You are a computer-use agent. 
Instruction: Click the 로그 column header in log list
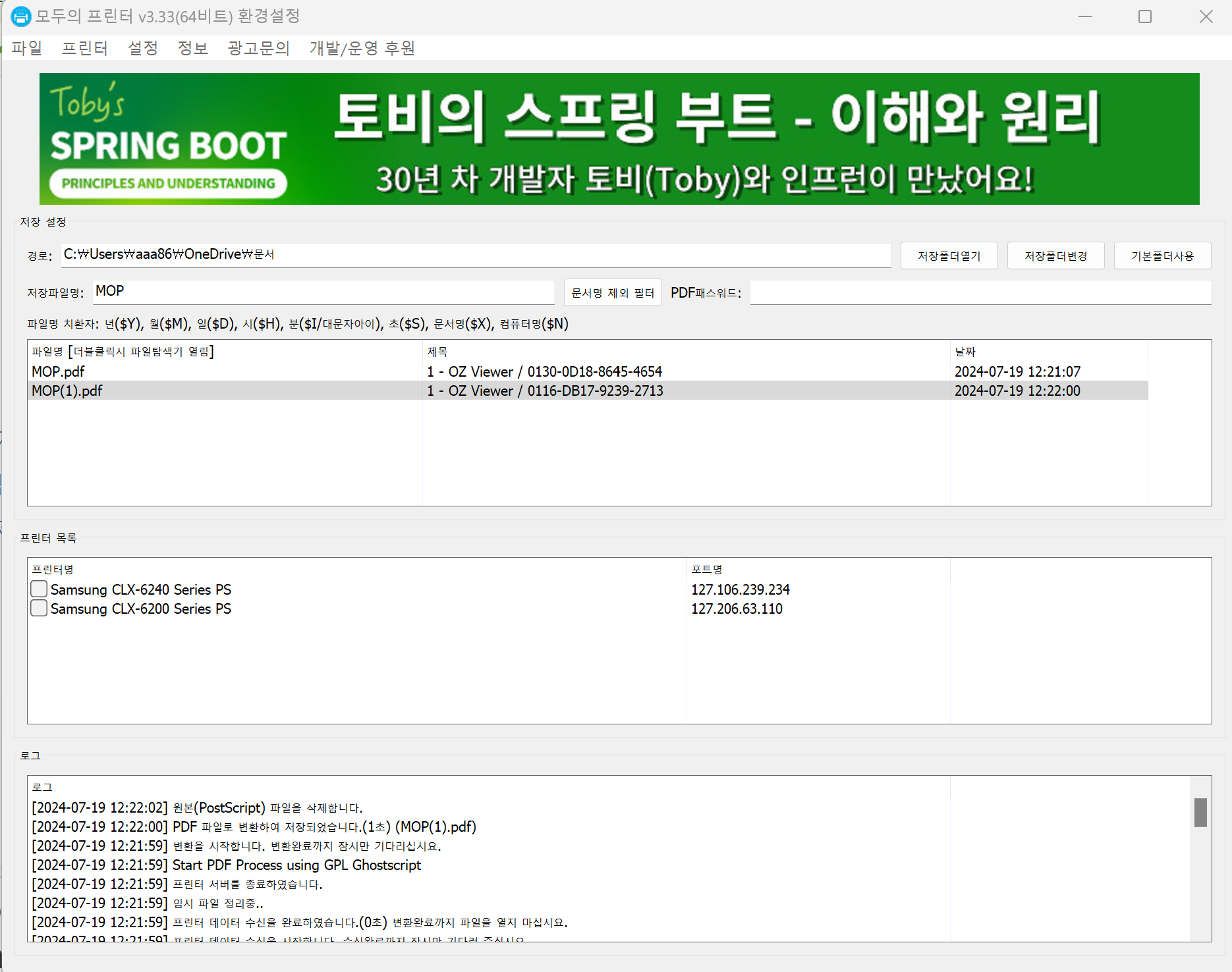coord(488,788)
